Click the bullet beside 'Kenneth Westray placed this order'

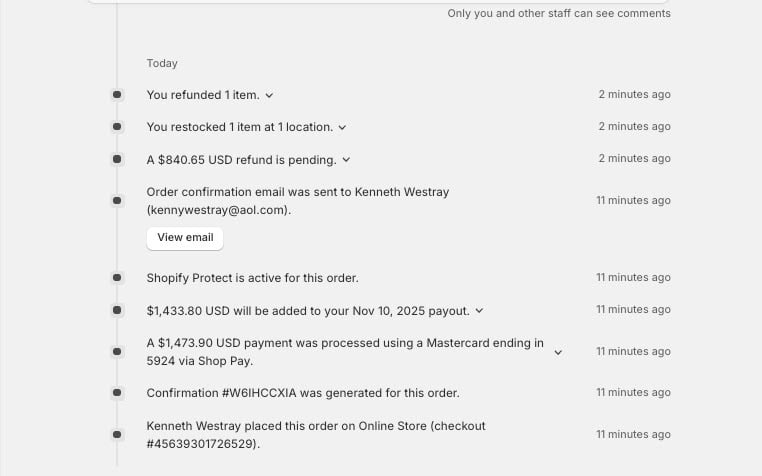point(117,435)
